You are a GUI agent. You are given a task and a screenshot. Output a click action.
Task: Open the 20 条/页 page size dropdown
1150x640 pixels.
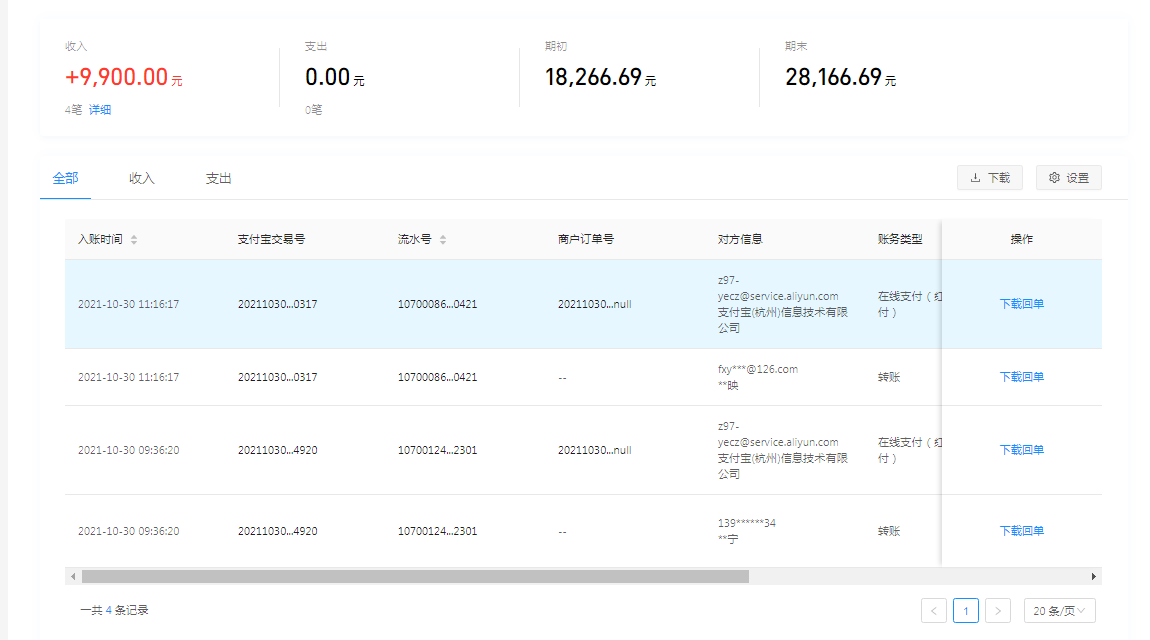point(1059,610)
